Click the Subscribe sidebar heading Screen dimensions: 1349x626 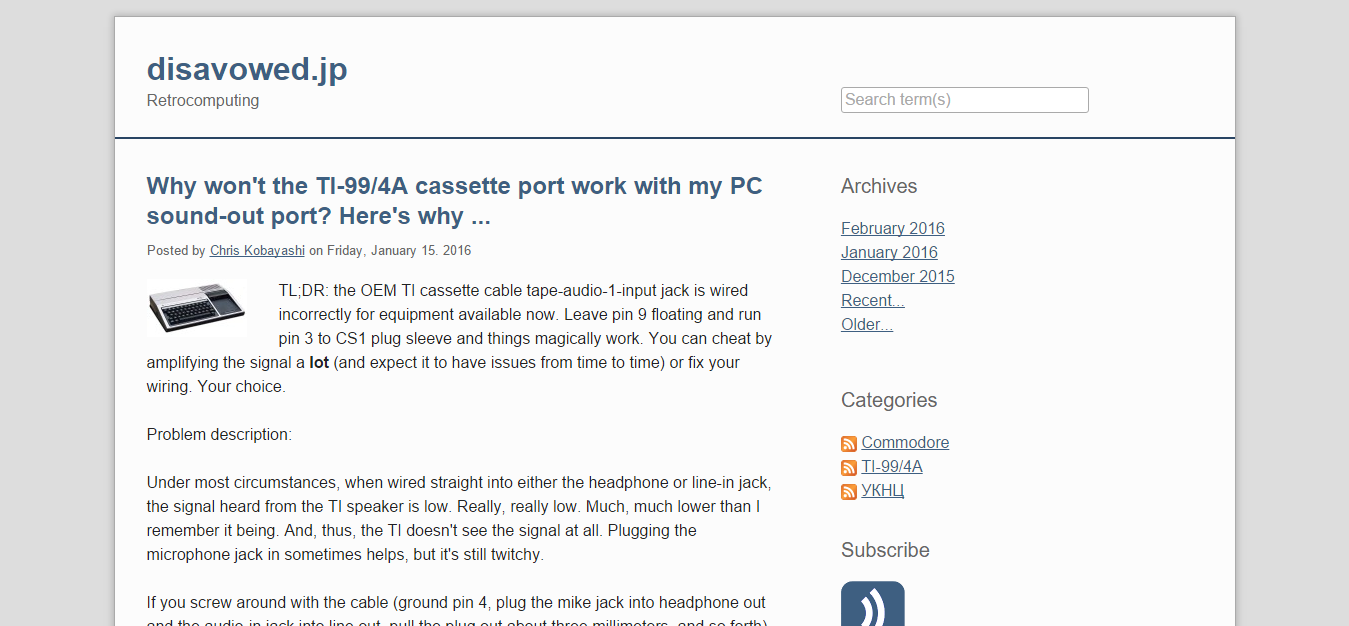pos(885,550)
